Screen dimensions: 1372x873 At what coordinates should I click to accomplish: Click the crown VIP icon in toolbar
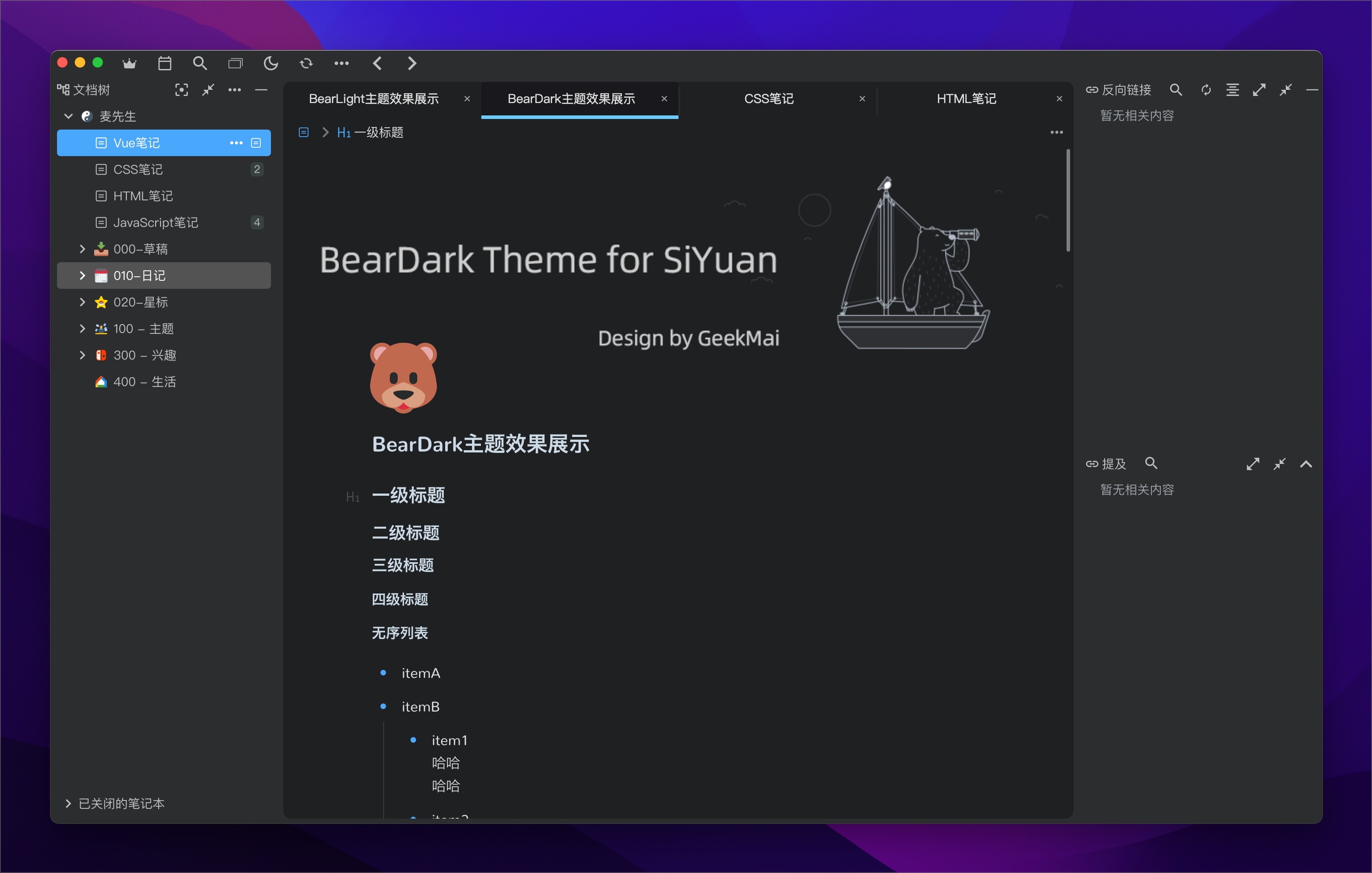click(x=130, y=63)
